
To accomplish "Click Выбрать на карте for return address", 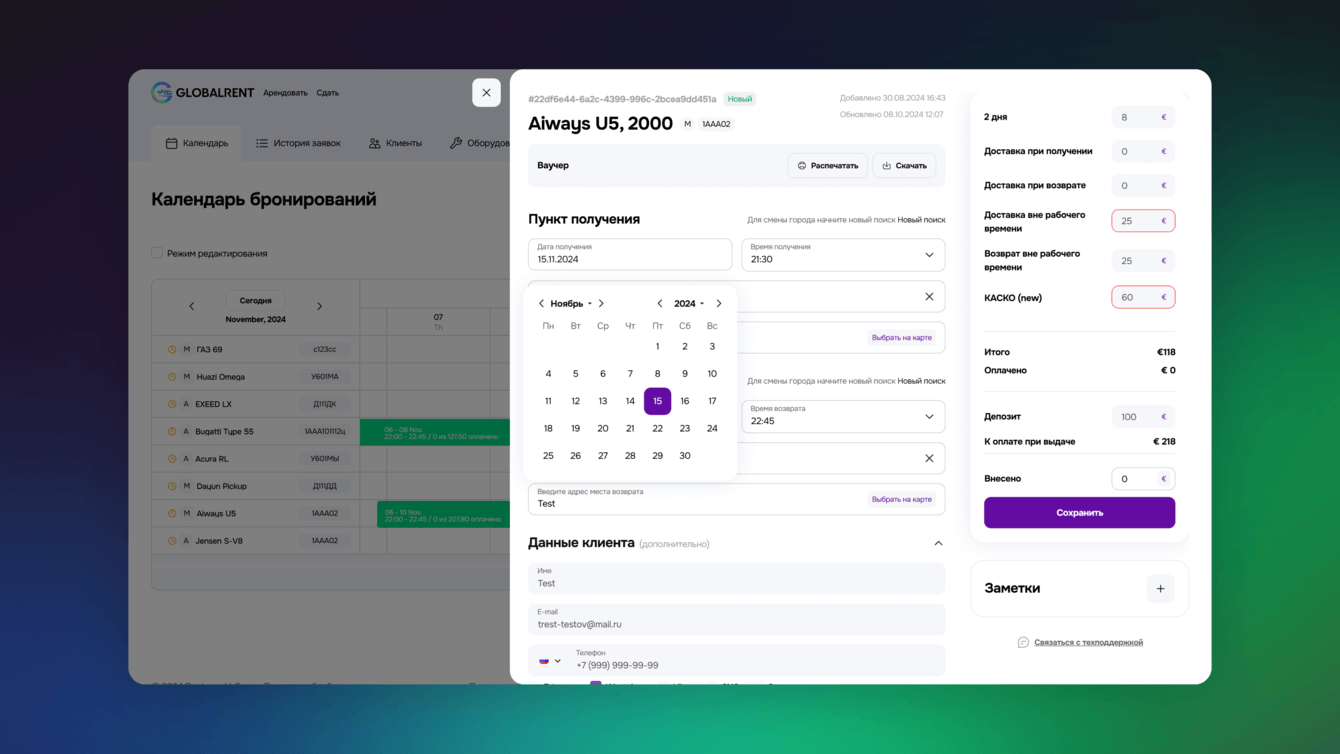I will 902,499.
